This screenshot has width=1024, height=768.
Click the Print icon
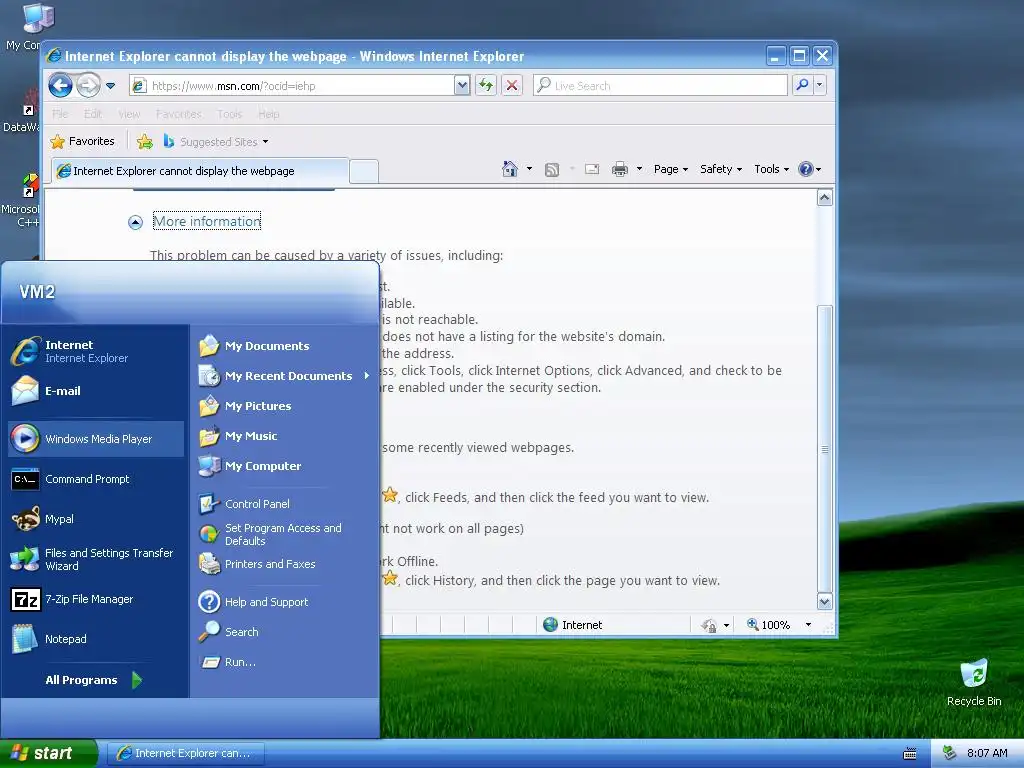(x=620, y=170)
